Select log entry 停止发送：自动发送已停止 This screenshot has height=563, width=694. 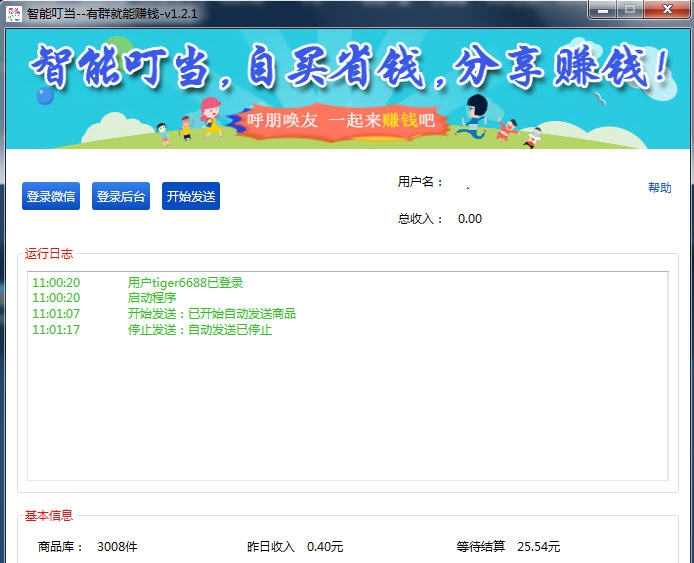(200, 329)
